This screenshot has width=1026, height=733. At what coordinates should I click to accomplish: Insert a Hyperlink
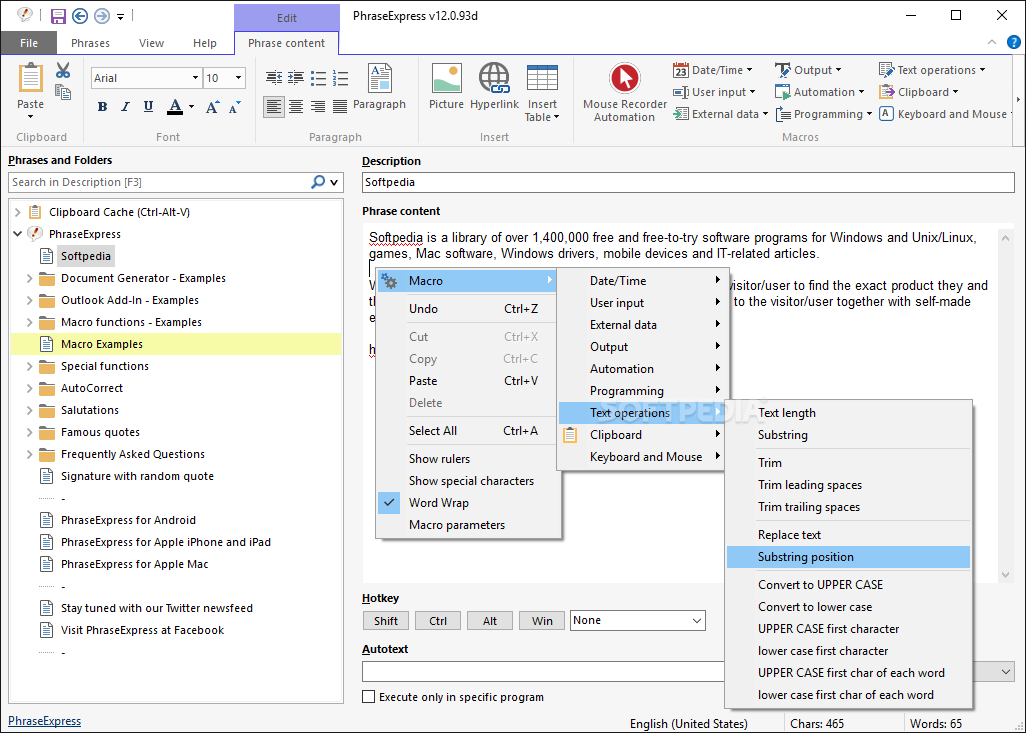click(494, 86)
